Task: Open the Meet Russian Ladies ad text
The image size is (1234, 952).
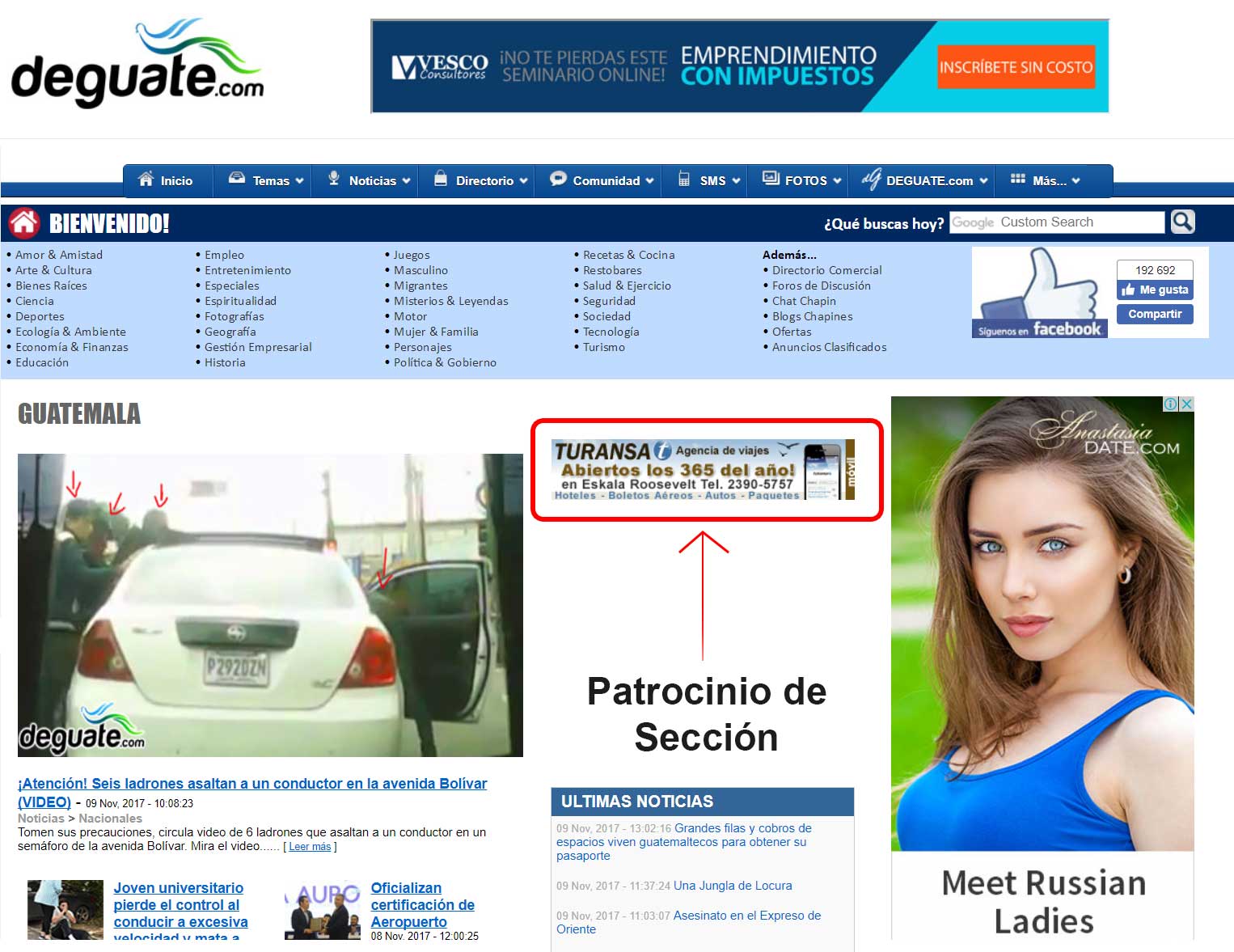Action: (1043, 902)
